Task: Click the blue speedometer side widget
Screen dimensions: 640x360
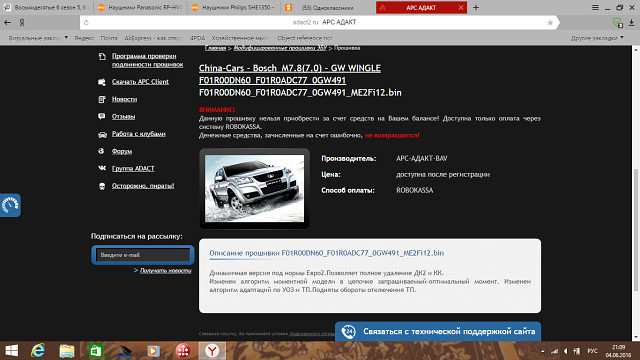Action: [x=10, y=205]
